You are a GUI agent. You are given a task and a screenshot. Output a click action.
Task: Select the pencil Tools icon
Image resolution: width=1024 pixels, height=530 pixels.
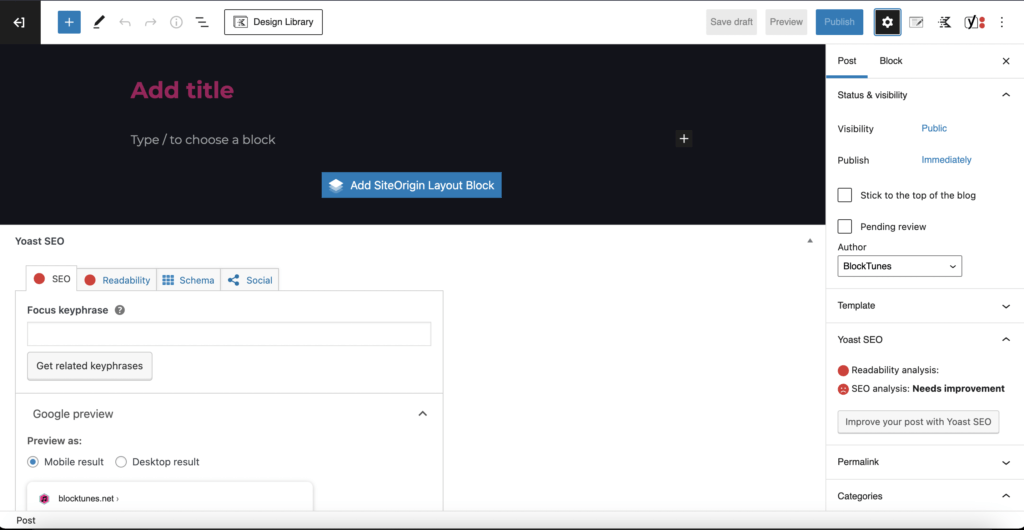99,22
